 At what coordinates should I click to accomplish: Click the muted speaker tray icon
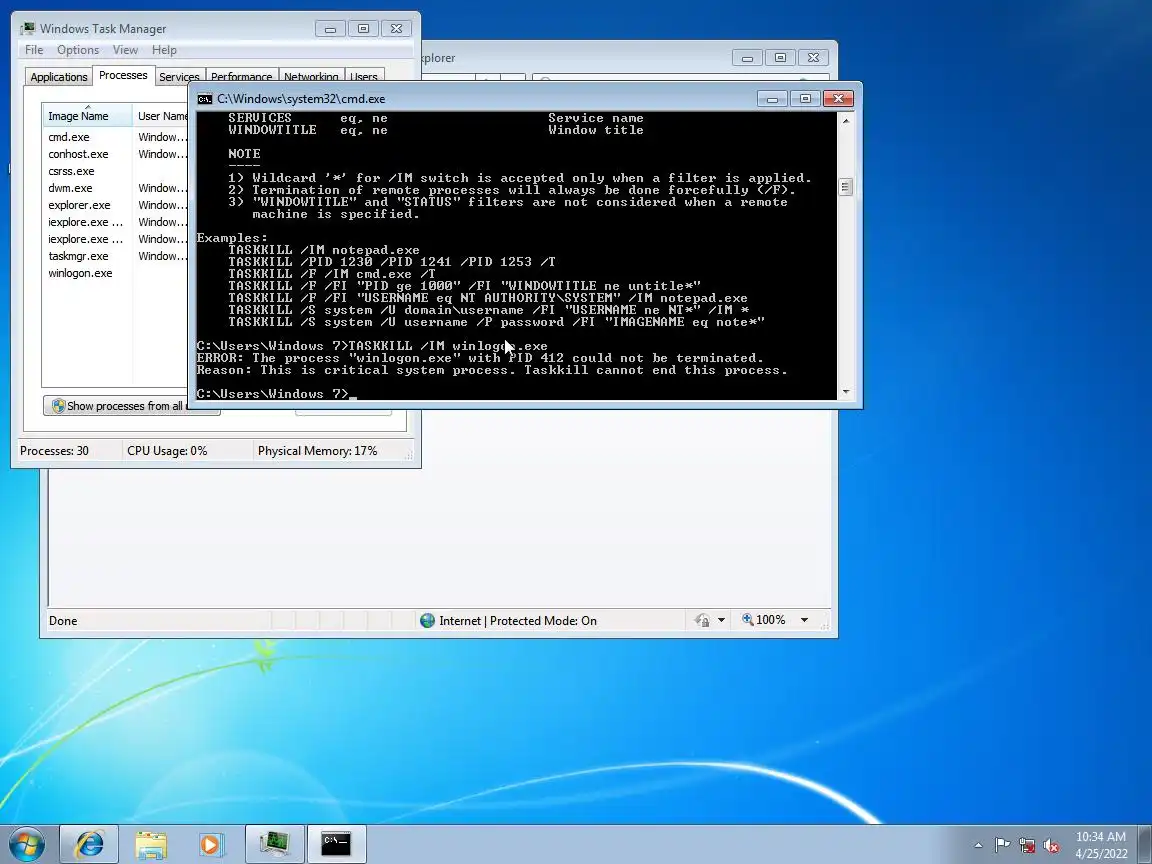(x=1051, y=846)
